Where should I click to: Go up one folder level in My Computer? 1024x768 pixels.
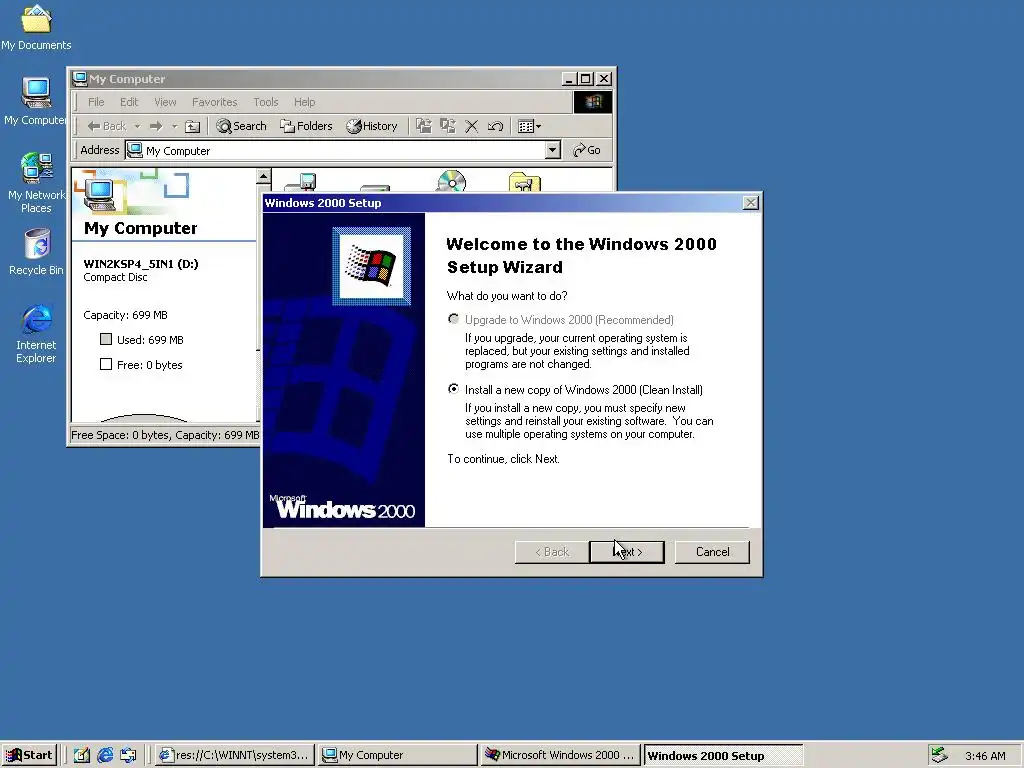point(193,126)
